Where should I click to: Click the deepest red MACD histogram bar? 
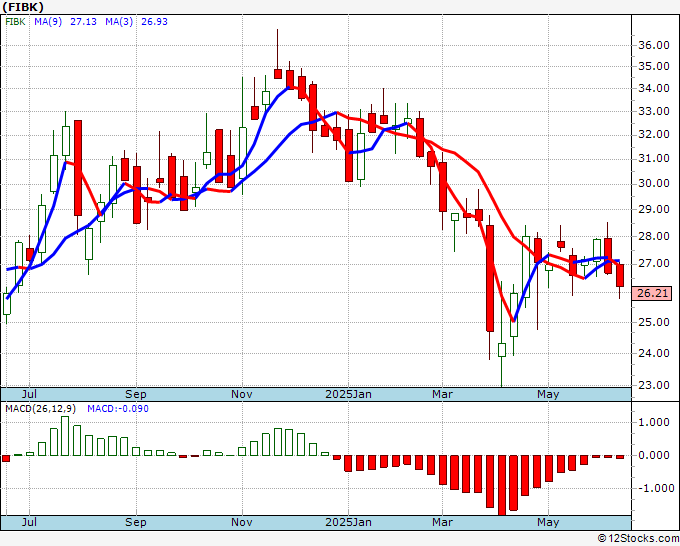pyautogui.click(x=502, y=485)
